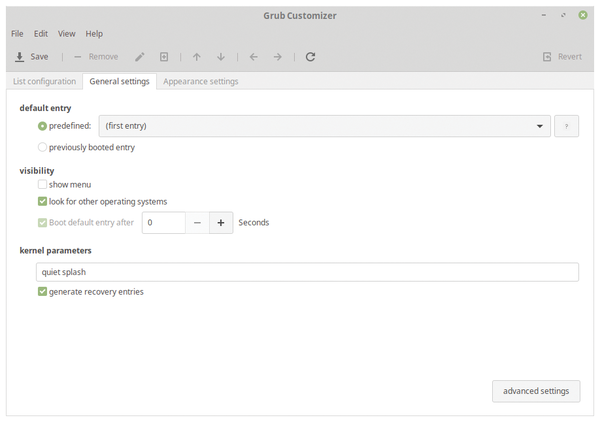This screenshot has width=600, height=422.
Task: Click the seconds timeout input field
Action: pyautogui.click(x=164, y=223)
